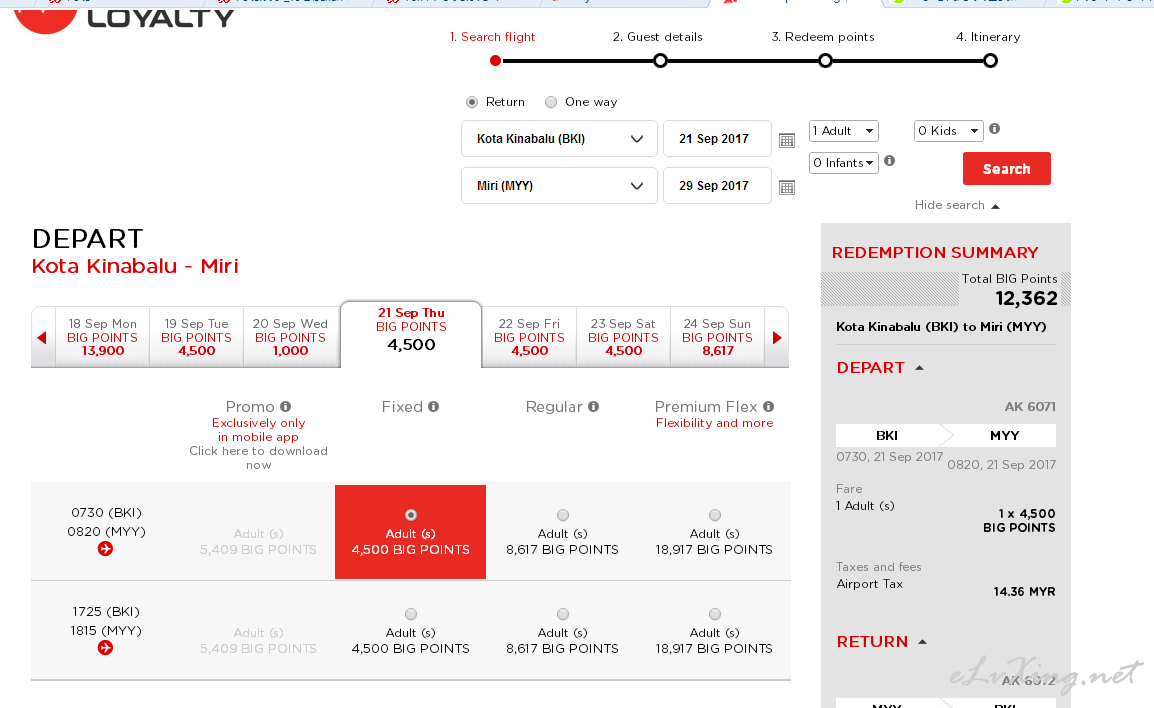Click the Airport Tax amount 14.36 MYR
Image resolution: width=1154 pixels, height=708 pixels.
1024,592
